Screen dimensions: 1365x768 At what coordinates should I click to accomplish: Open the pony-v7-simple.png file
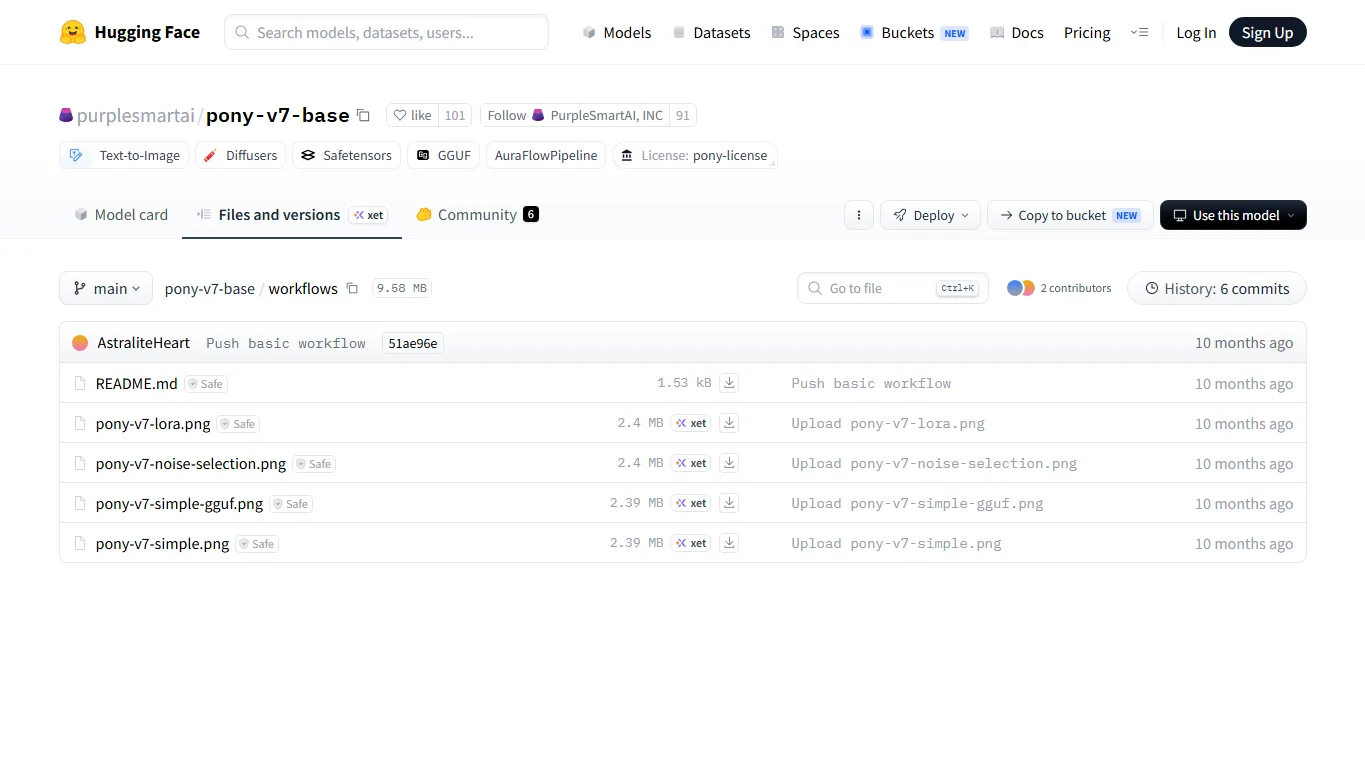point(163,543)
